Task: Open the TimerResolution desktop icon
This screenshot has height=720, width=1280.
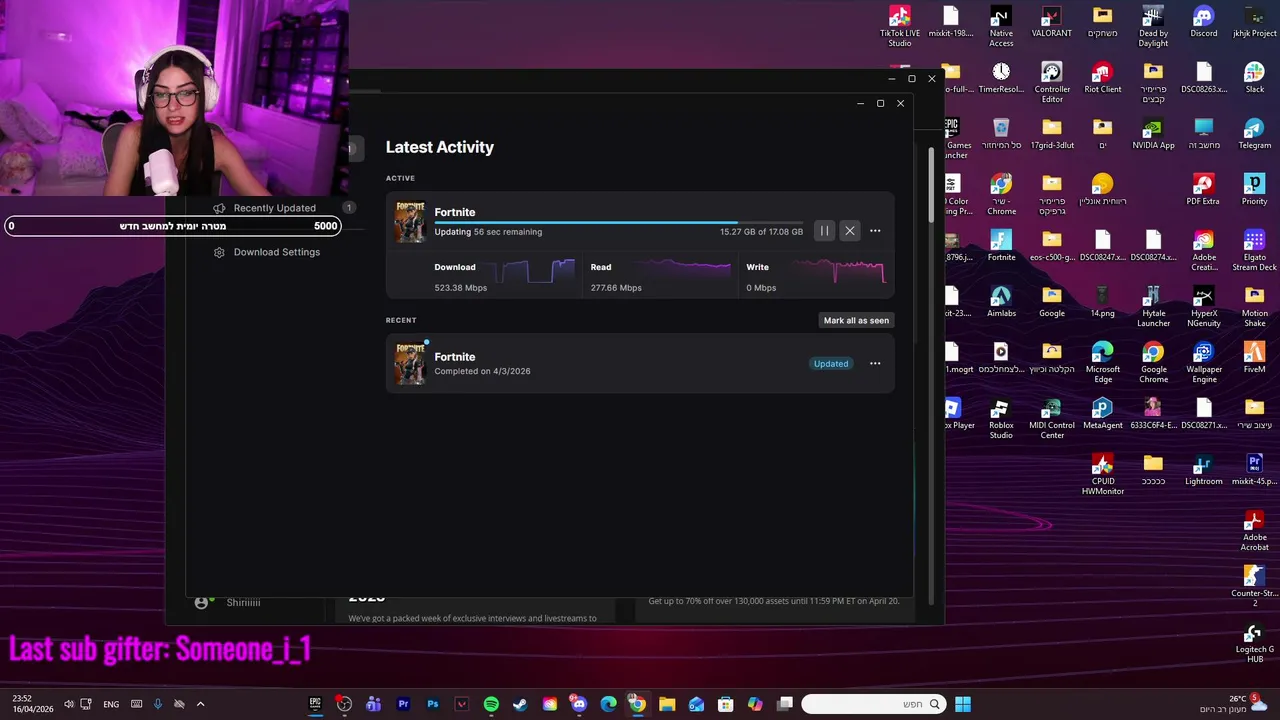Action: point(1001,78)
